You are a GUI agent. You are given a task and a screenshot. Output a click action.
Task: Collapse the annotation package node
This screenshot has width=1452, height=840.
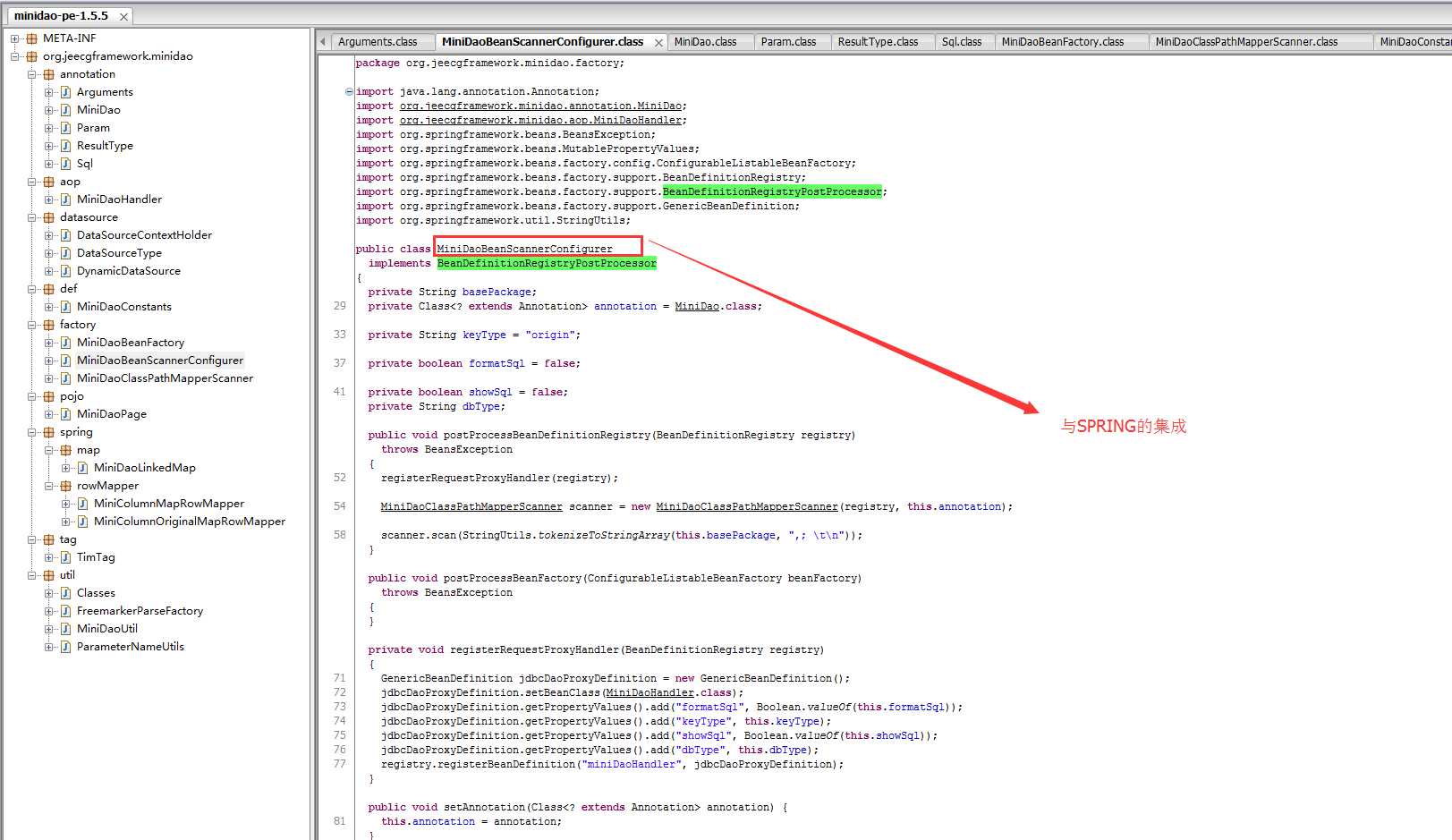pyautogui.click(x=32, y=74)
